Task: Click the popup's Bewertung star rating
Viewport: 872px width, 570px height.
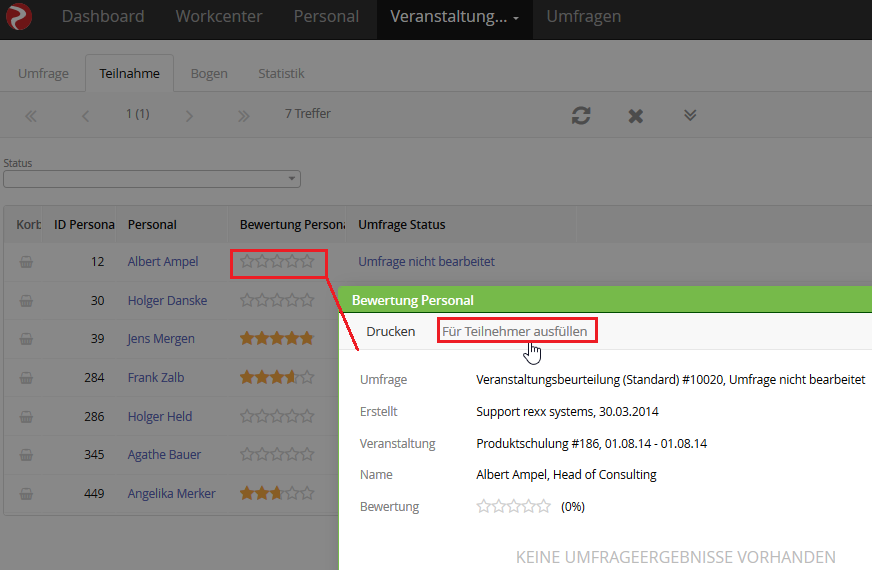Action: 513,507
